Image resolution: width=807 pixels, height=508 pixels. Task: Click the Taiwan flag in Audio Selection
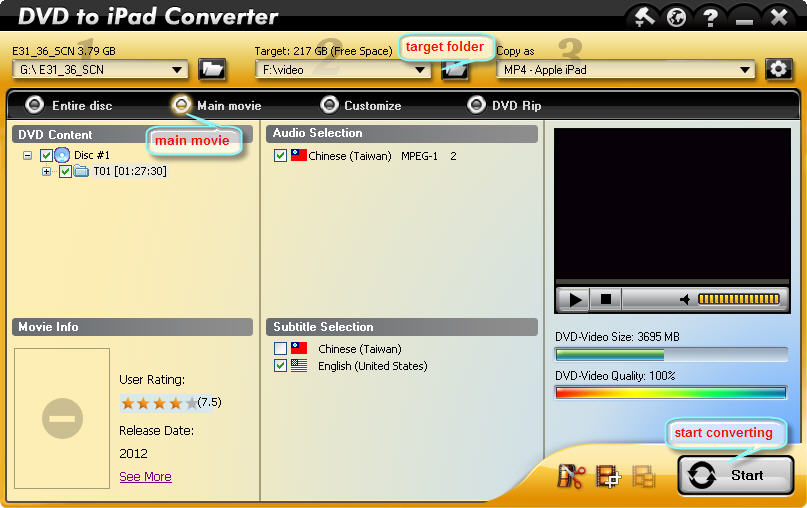click(299, 155)
